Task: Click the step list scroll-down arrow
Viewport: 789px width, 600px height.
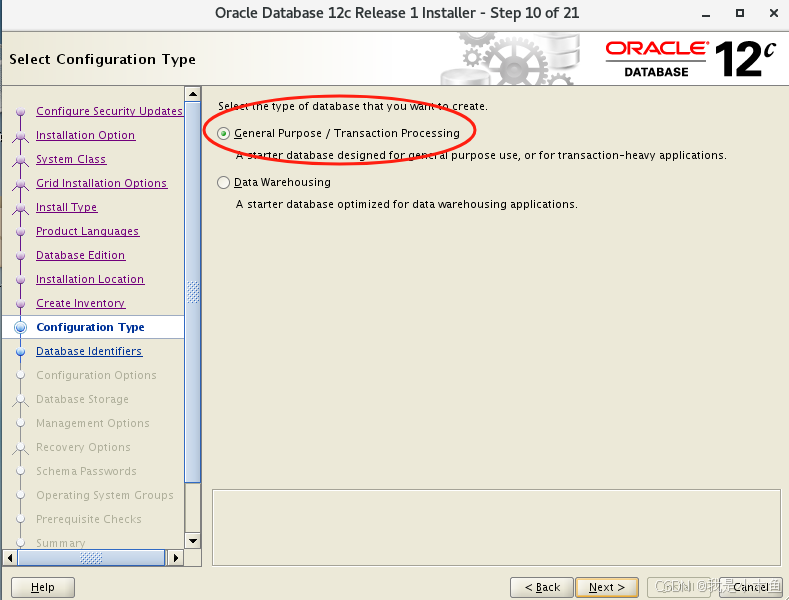Action: click(193, 541)
